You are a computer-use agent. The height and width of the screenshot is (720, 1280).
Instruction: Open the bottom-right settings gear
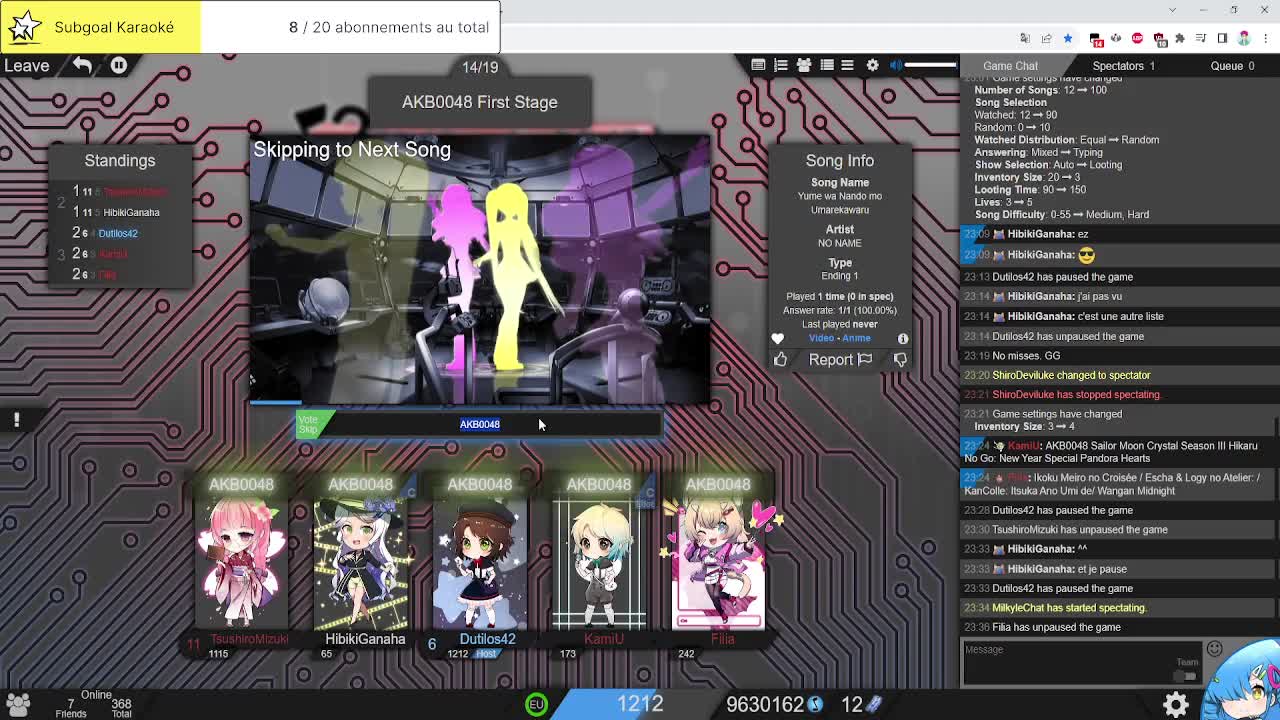(x=1175, y=704)
